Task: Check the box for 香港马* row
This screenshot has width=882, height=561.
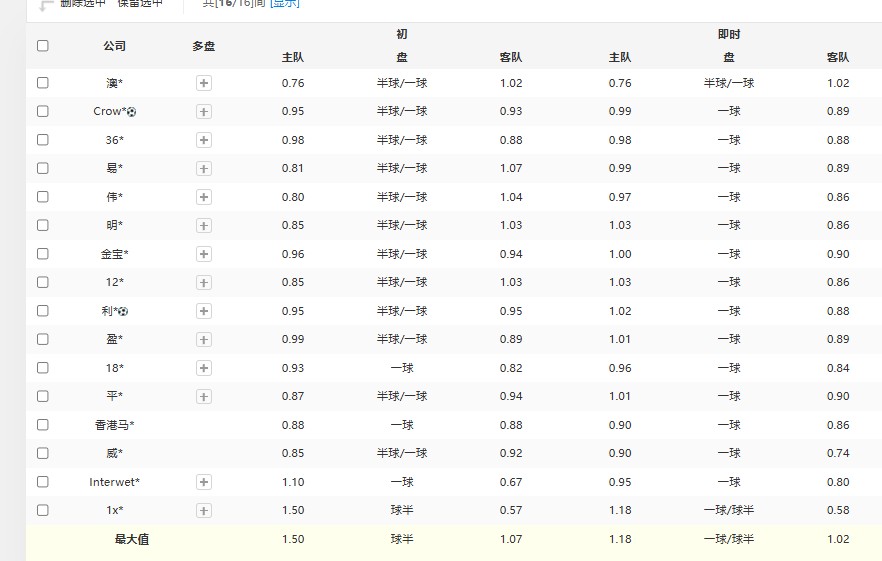Action: pyautogui.click(x=42, y=425)
